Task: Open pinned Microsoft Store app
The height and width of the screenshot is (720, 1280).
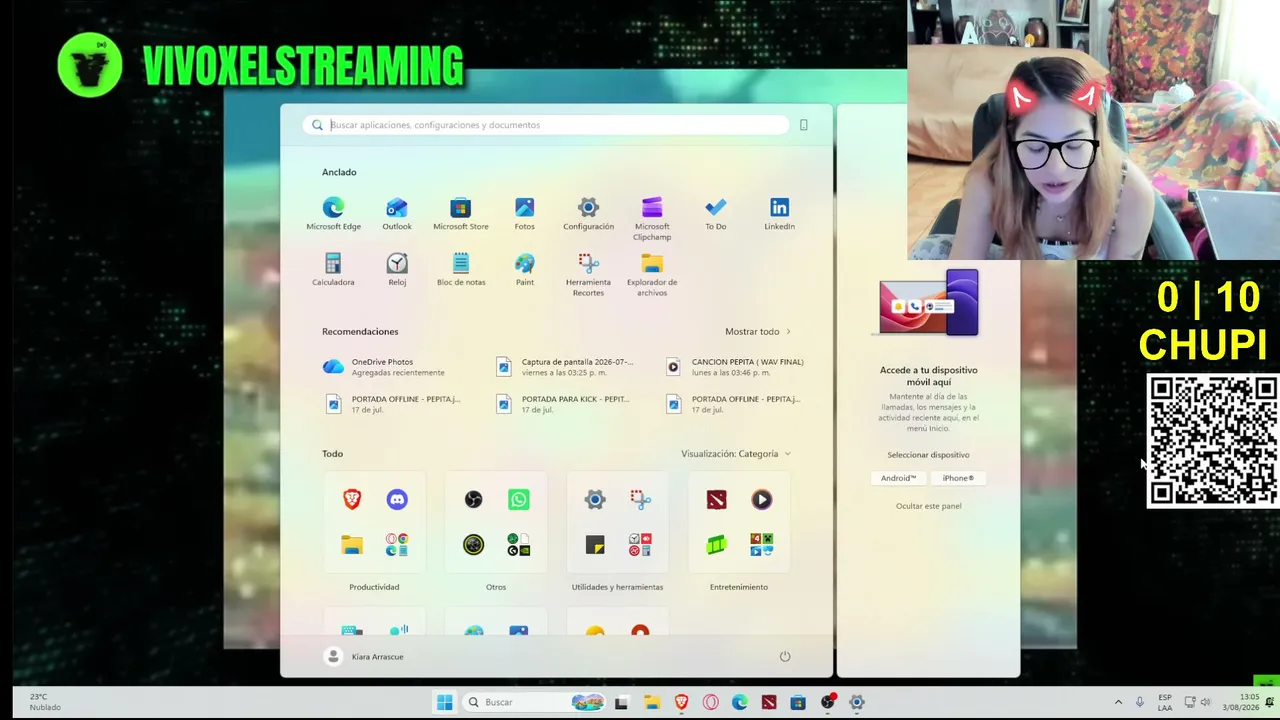Action: [x=461, y=213]
